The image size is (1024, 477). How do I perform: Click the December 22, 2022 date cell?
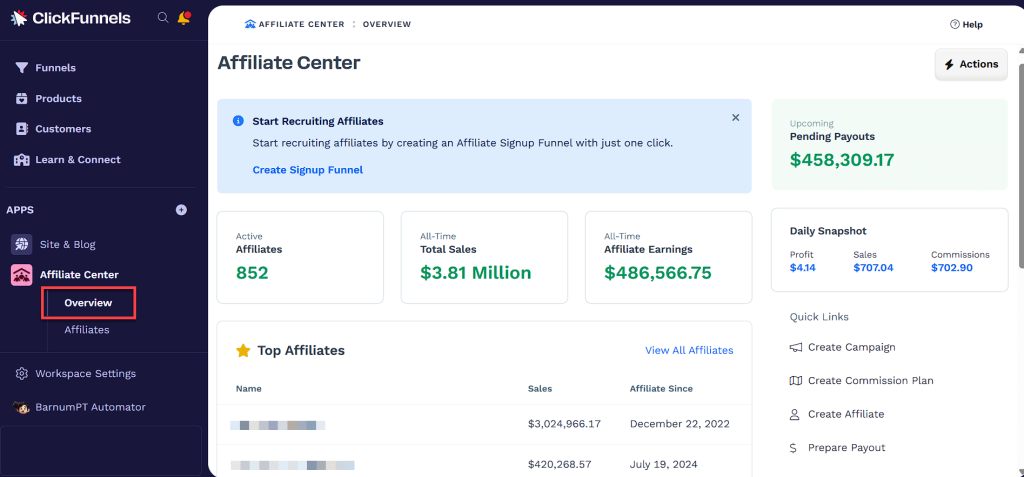[x=680, y=424]
